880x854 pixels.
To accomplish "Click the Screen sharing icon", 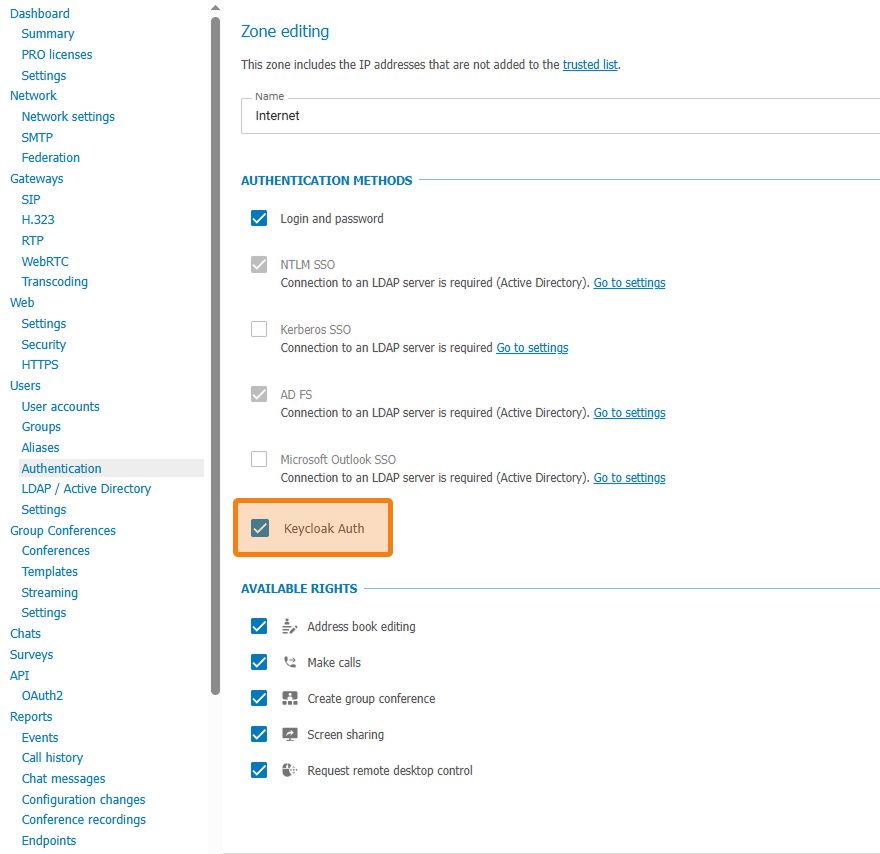I will (x=290, y=735).
